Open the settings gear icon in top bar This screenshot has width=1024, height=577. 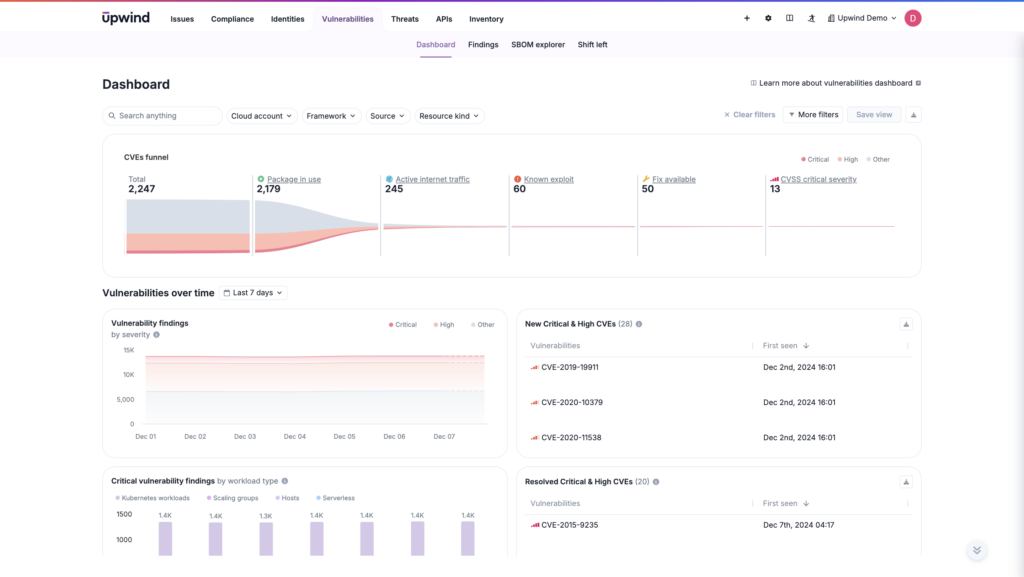click(767, 18)
